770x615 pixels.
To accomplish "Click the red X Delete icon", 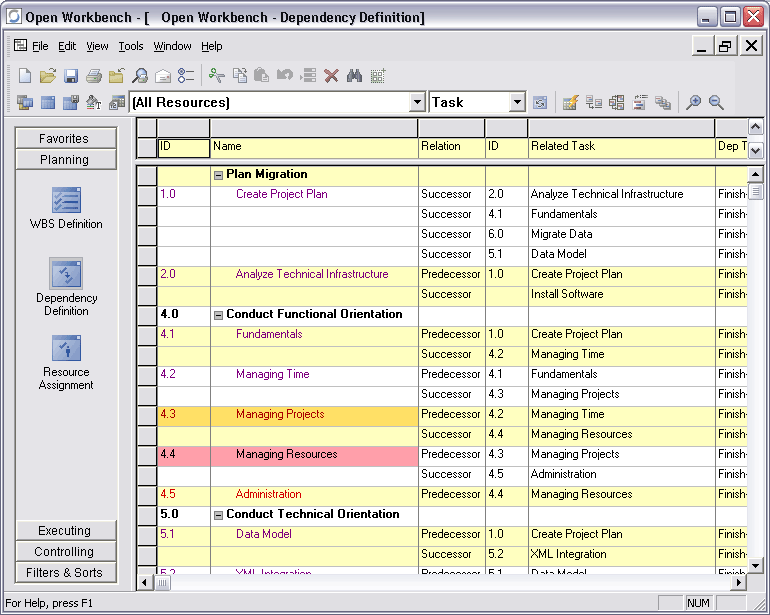I will click(x=331, y=76).
